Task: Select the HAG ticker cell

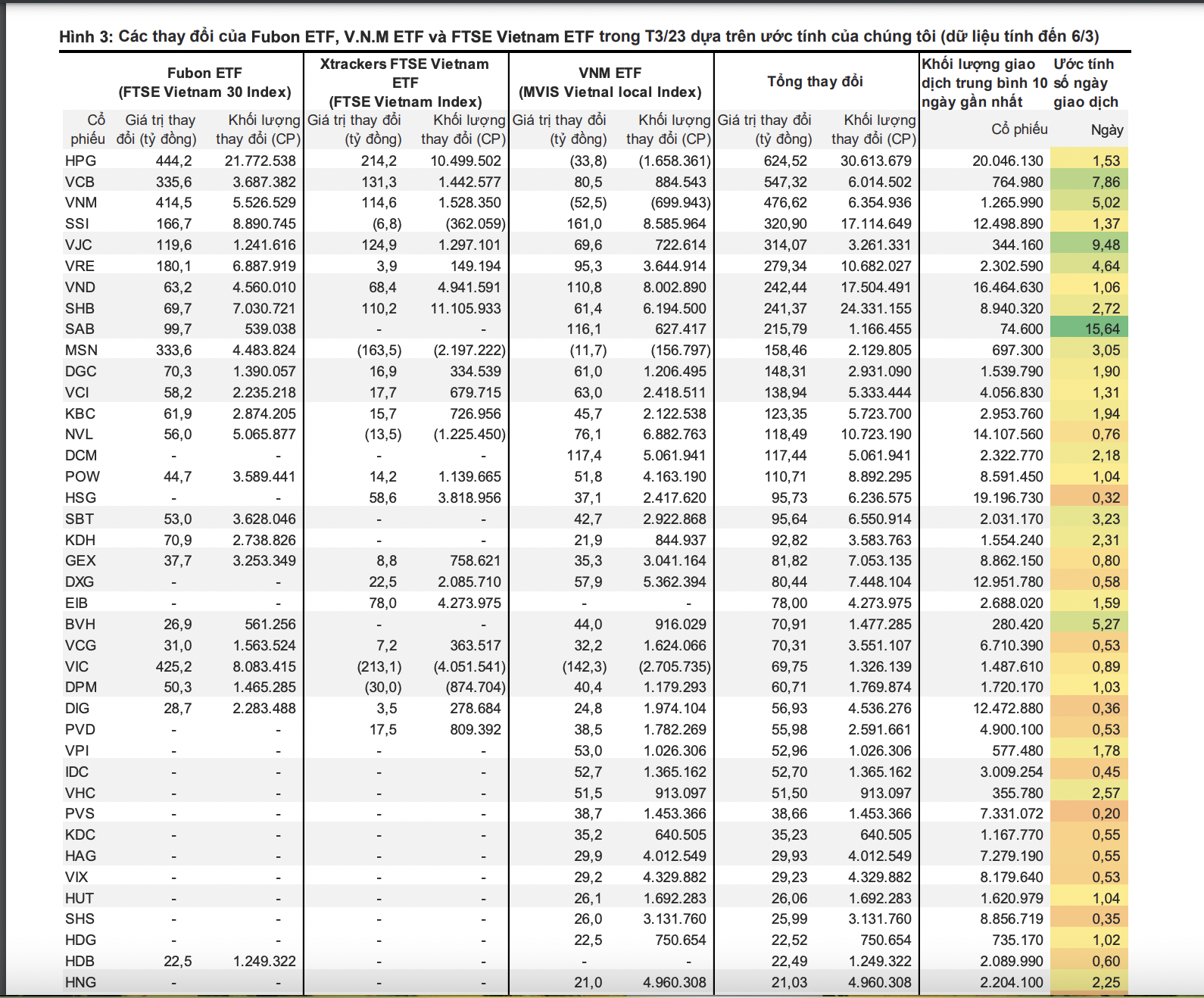Action: pos(80,856)
